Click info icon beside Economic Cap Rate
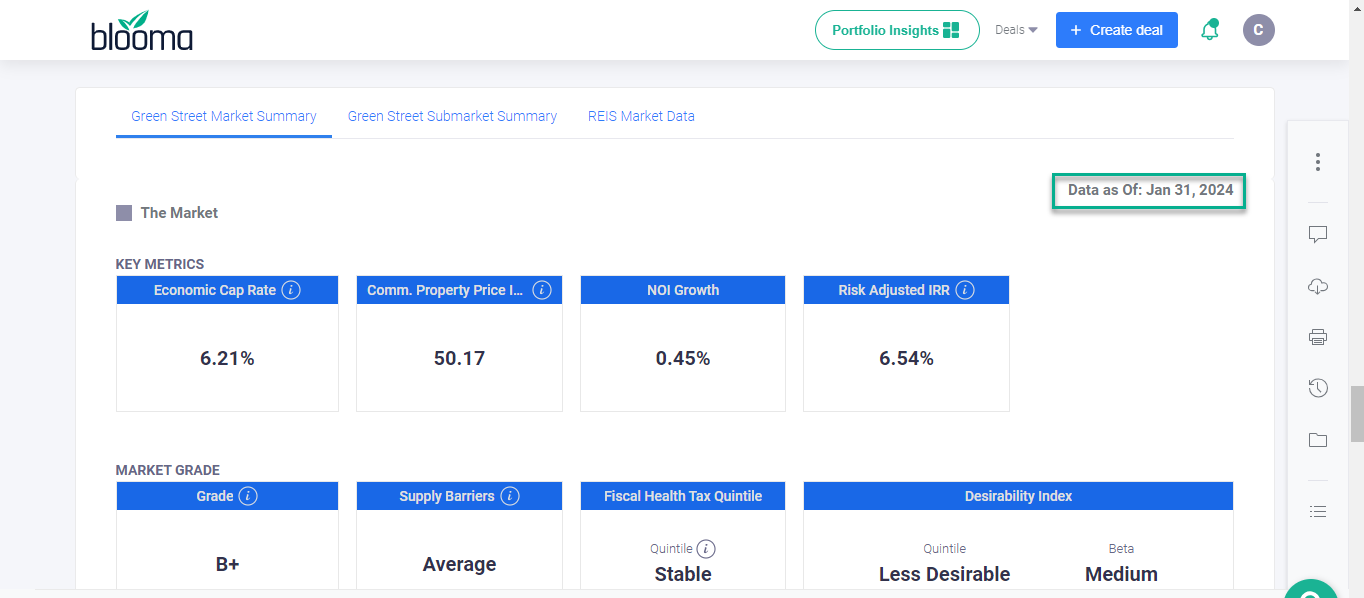The image size is (1364, 598). 291,290
